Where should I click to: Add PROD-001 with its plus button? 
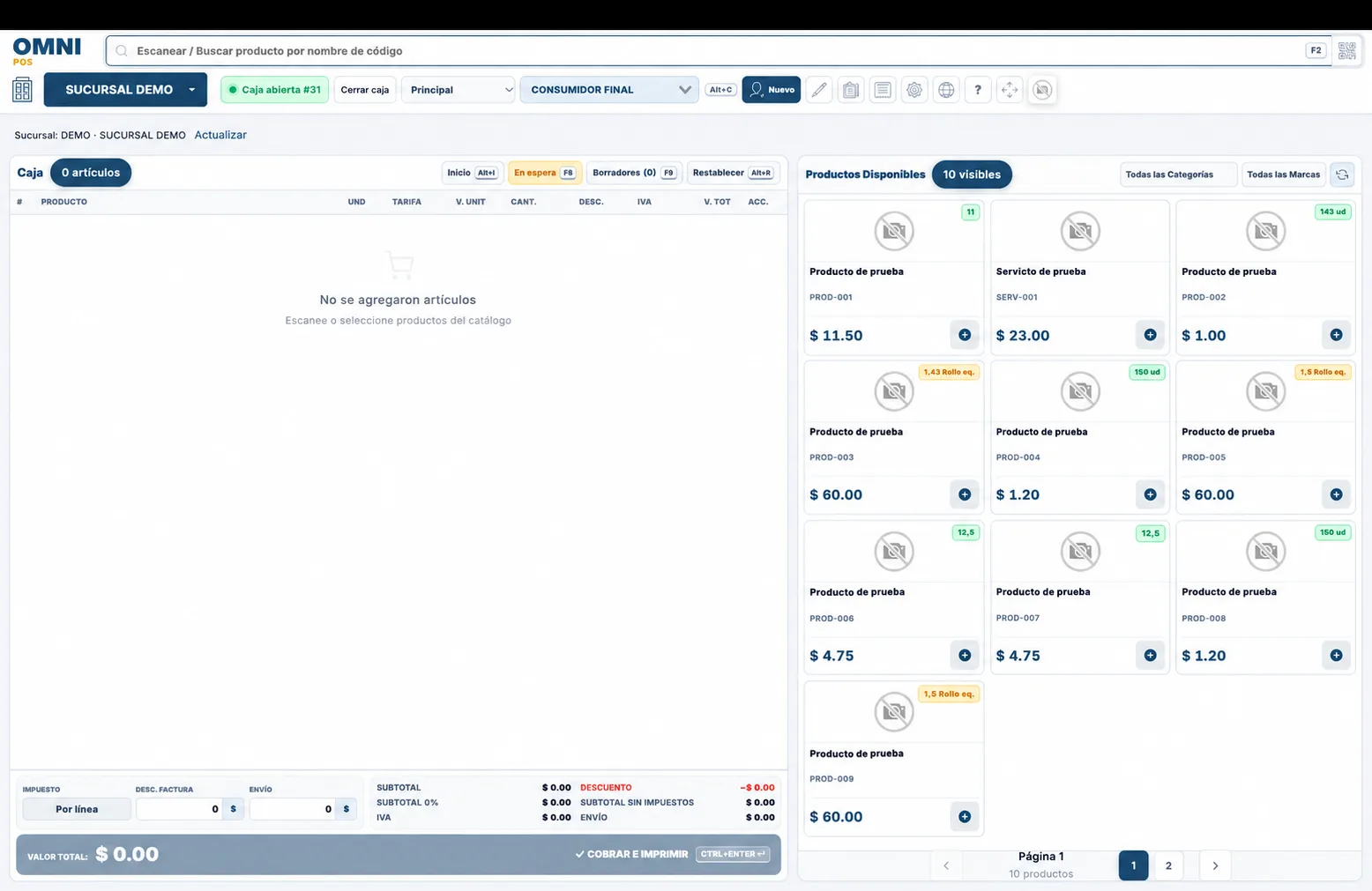tap(965, 335)
